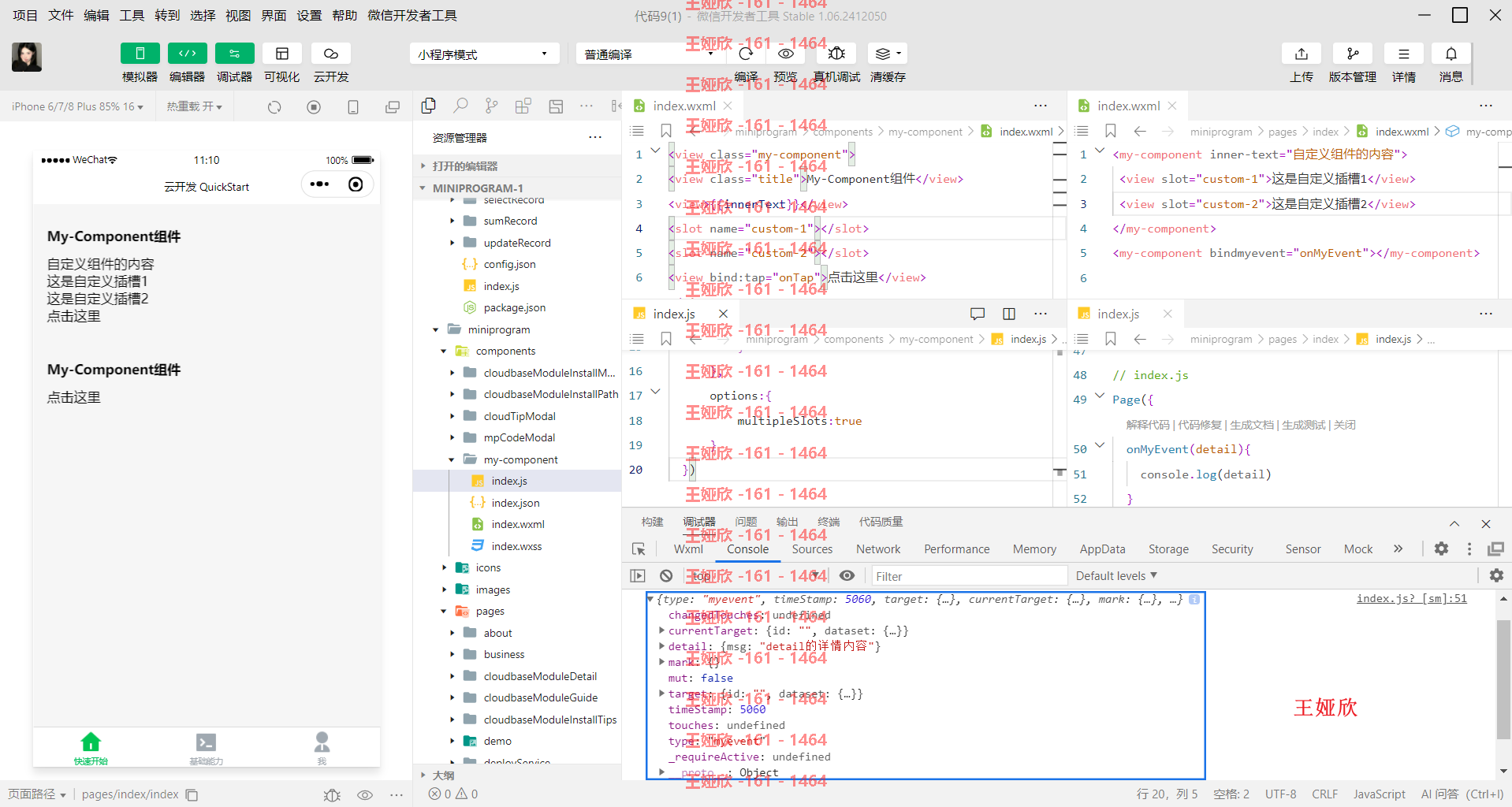Open the visualization (可视化) tool
1512x807 pixels.
[x=281, y=54]
